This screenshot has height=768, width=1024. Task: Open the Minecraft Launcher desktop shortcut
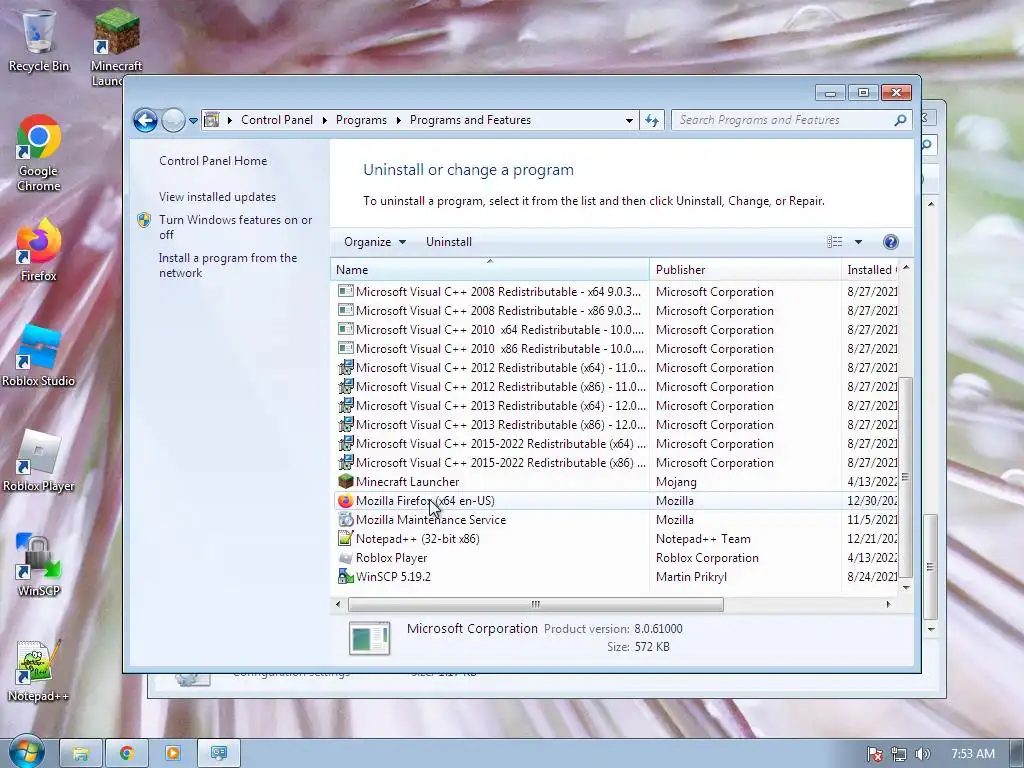coord(116,47)
